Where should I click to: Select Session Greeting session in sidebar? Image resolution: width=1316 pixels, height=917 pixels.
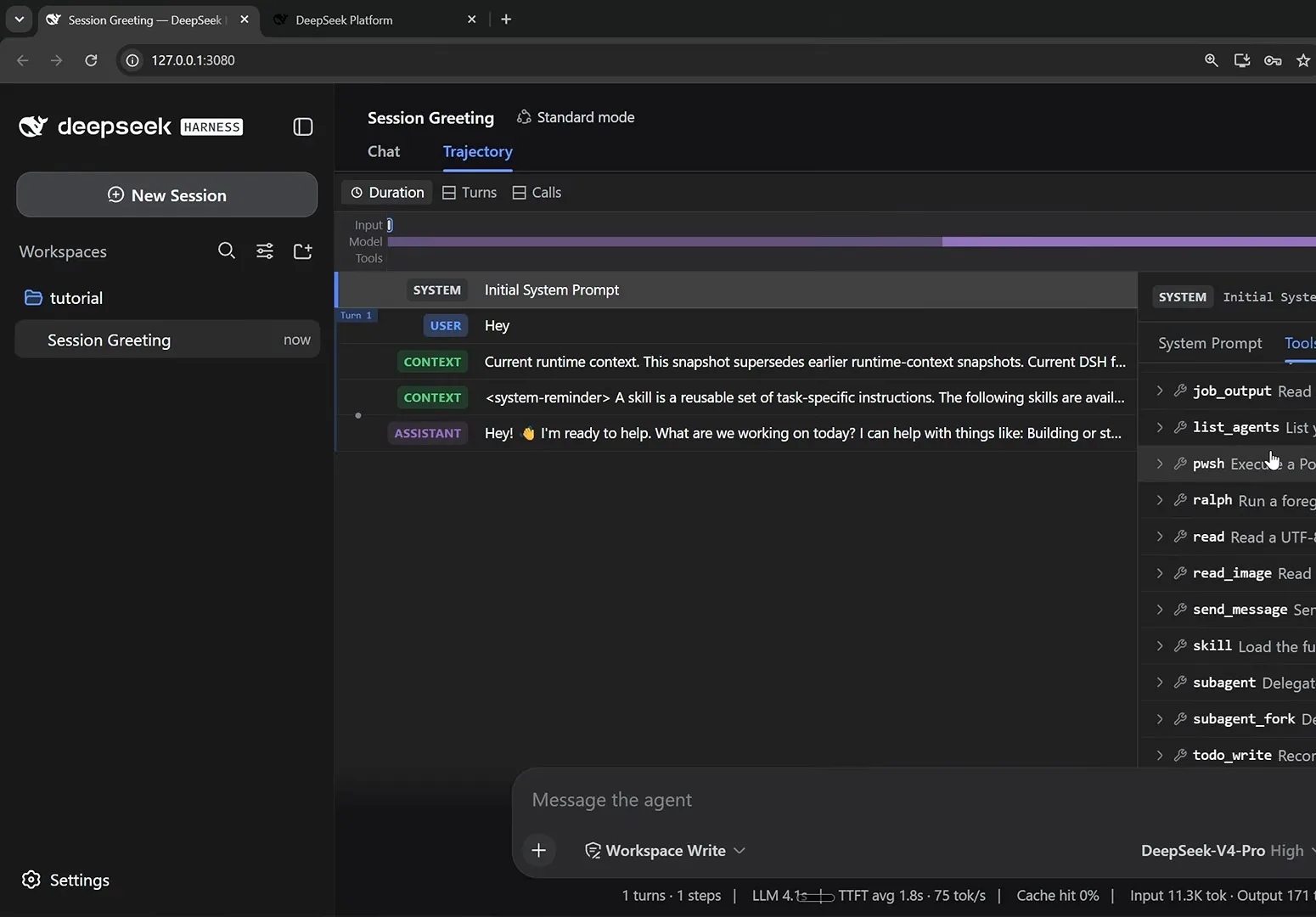coord(167,340)
